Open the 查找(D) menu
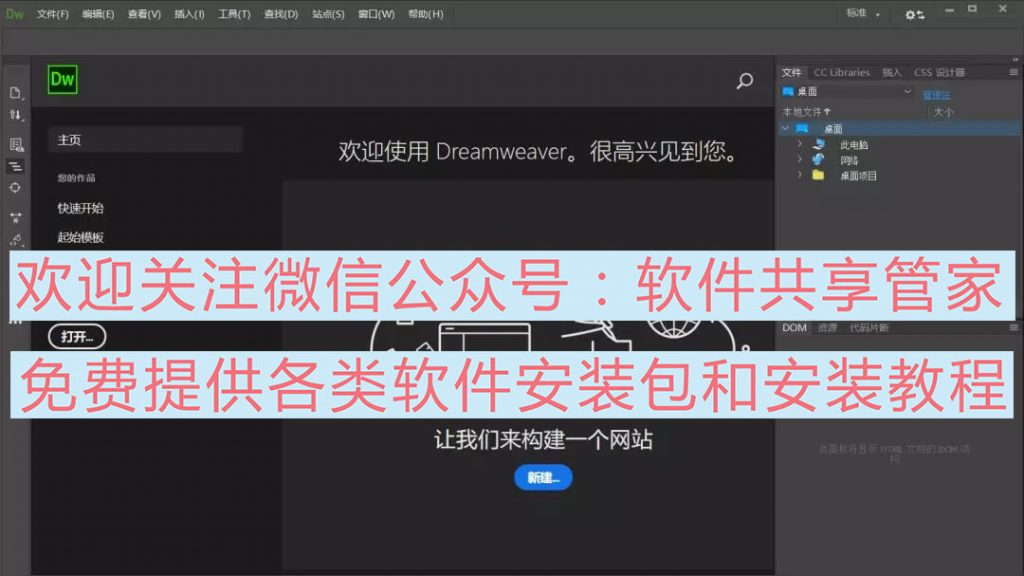This screenshot has width=1024, height=576. click(281, 14)
